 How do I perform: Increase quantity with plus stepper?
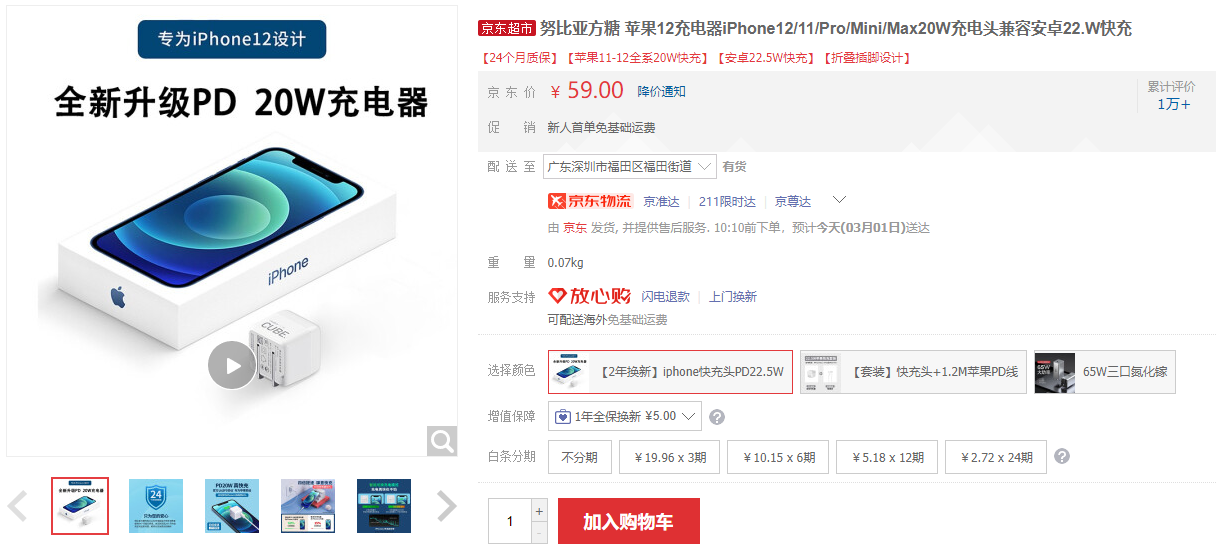[540, 510]
